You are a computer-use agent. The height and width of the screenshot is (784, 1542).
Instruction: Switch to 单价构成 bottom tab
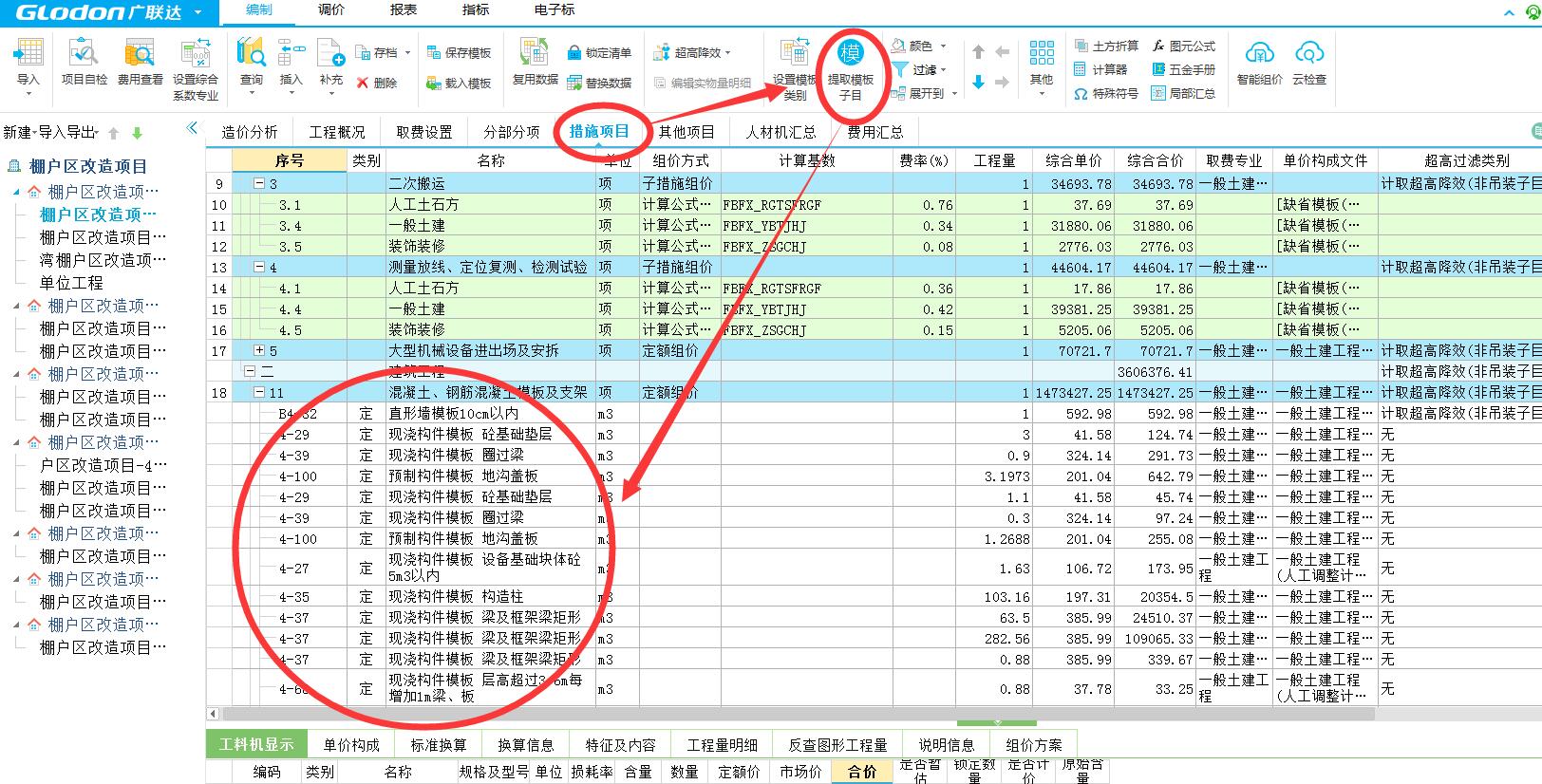(x=351, y=745)
